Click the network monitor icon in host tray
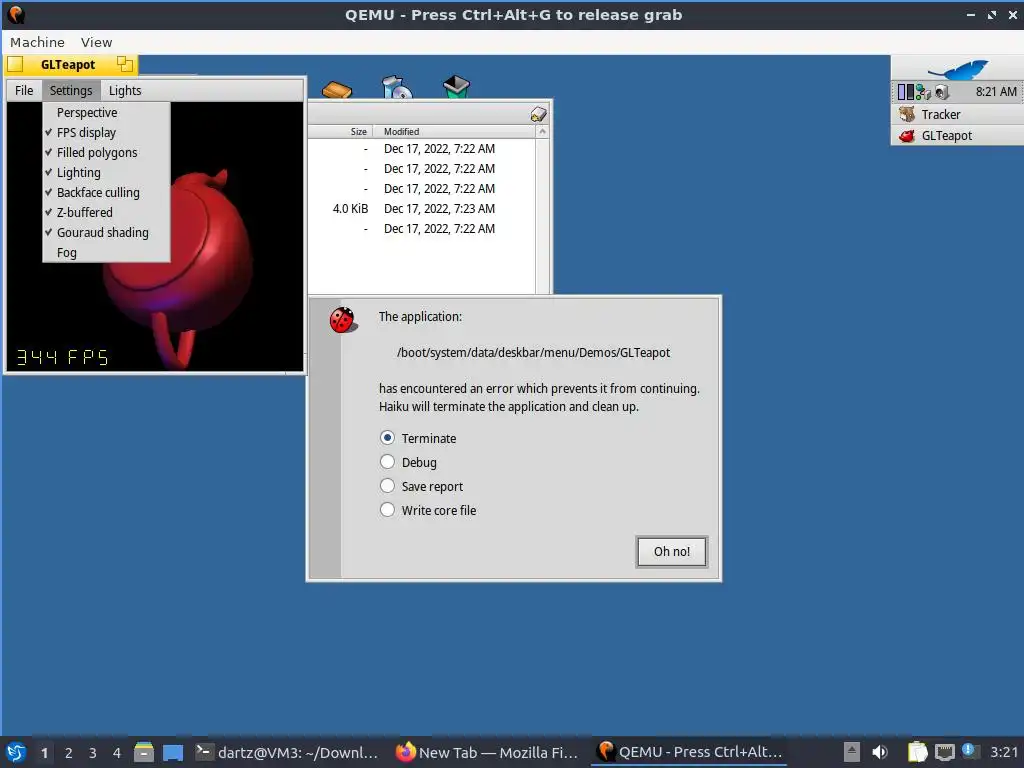The width and height of the screenshot is (1024, 768). [944, 752]
